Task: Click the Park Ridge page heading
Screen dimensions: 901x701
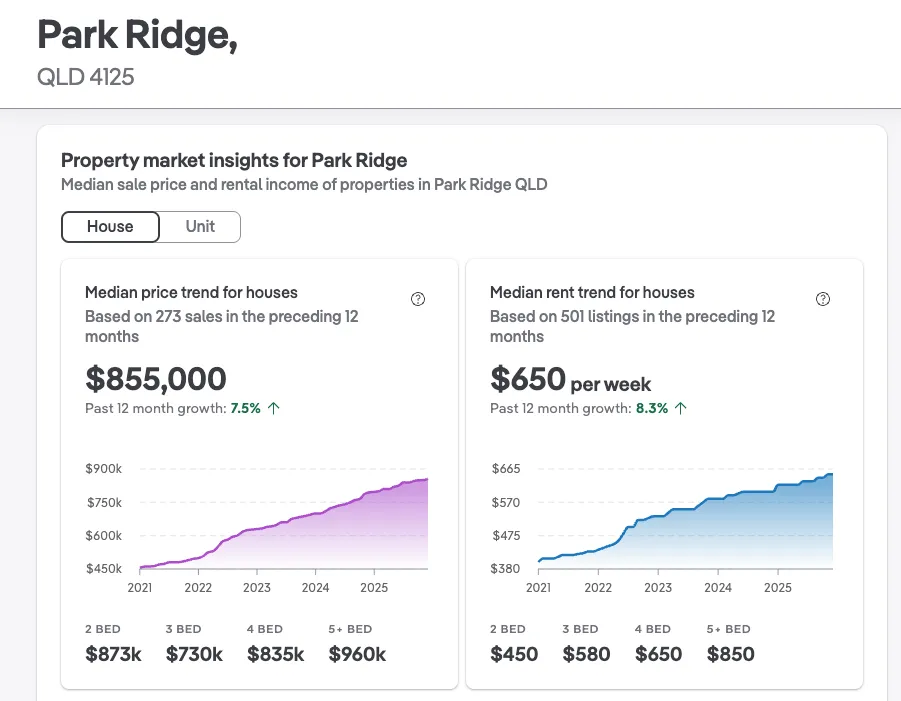Action: click(137, 36)
